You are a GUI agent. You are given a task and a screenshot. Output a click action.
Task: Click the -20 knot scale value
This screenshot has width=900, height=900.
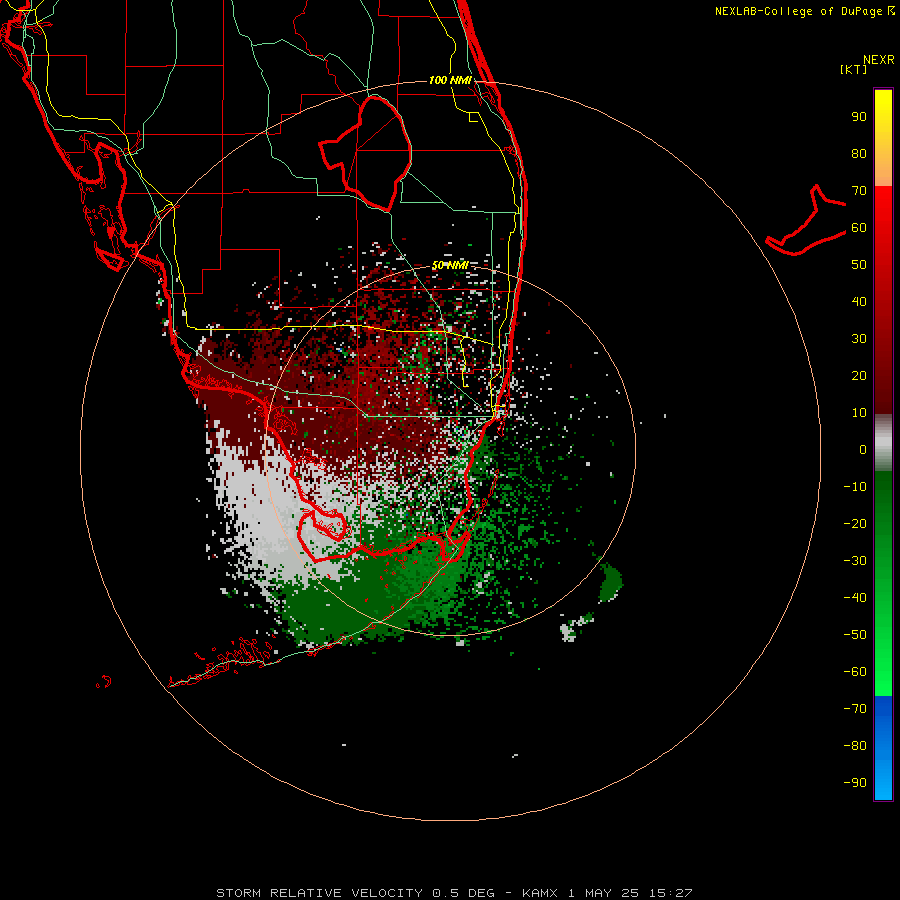855,524
